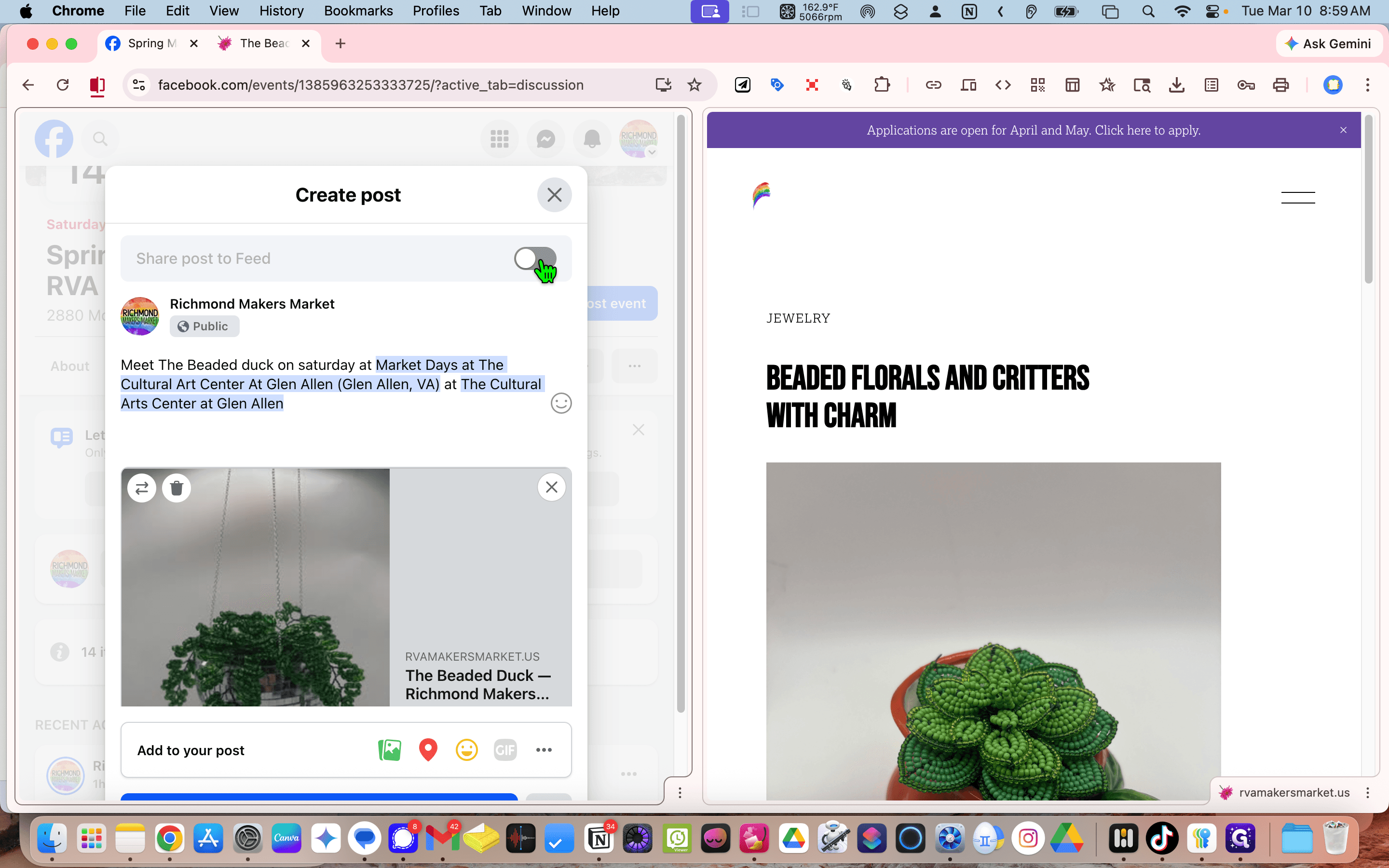Open Facebook search
1389x868 pixels.
coord(100,138)
